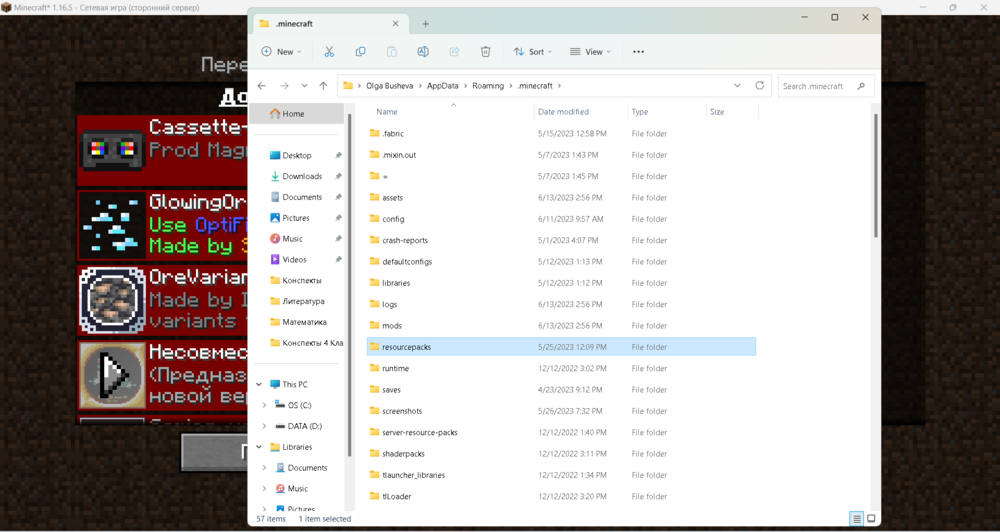Open the Downloads quick access folder

[x=302, y=176]
